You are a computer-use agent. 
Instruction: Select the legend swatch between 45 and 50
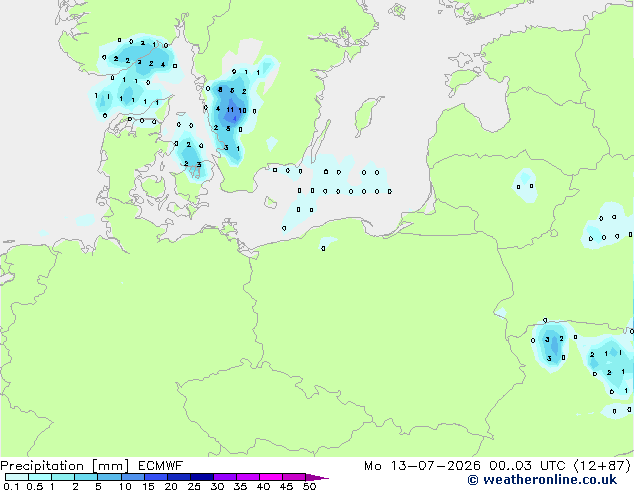[294, 477]
